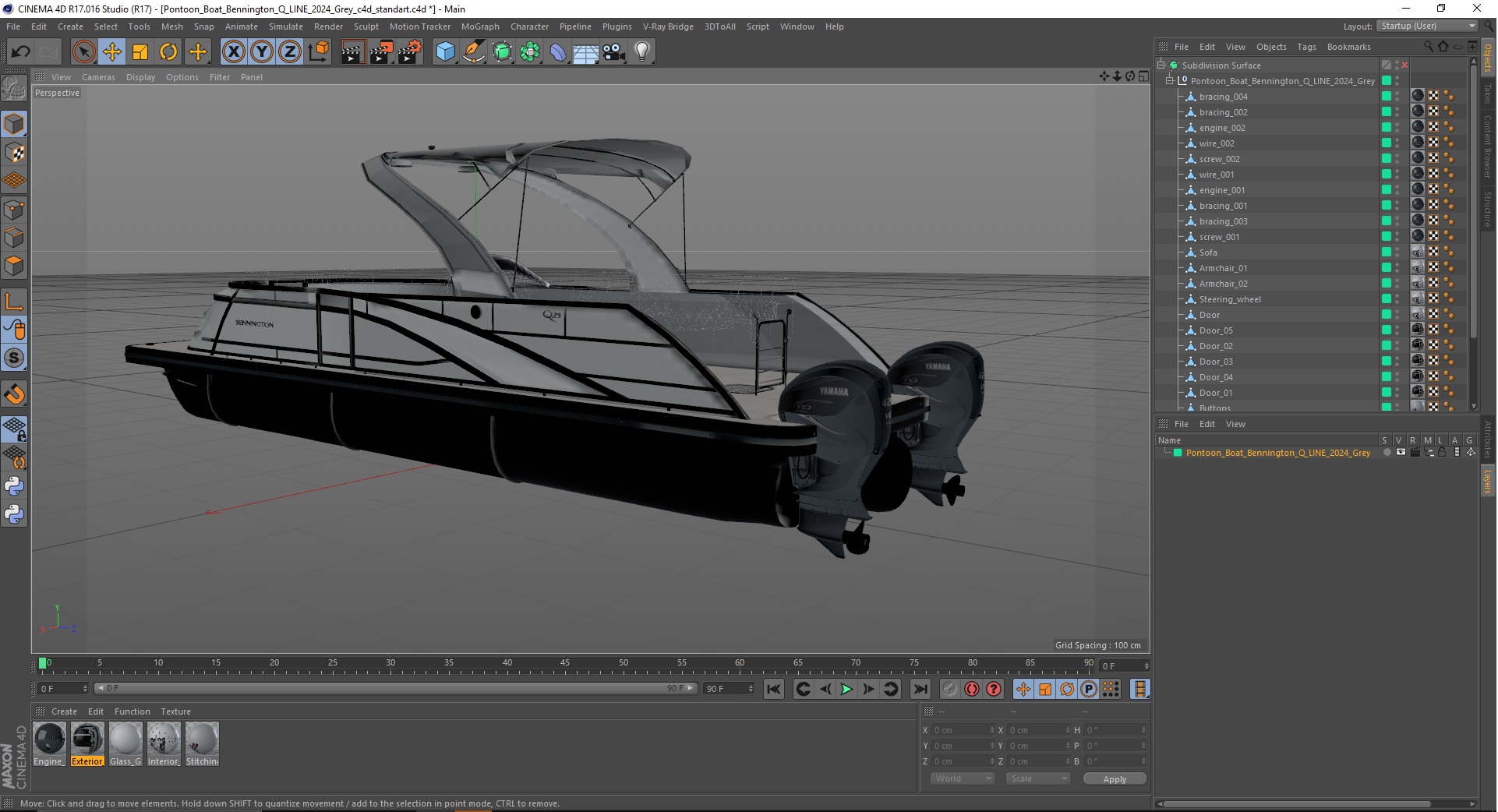Select the Glass_G material thumbnail

(125, 739)
